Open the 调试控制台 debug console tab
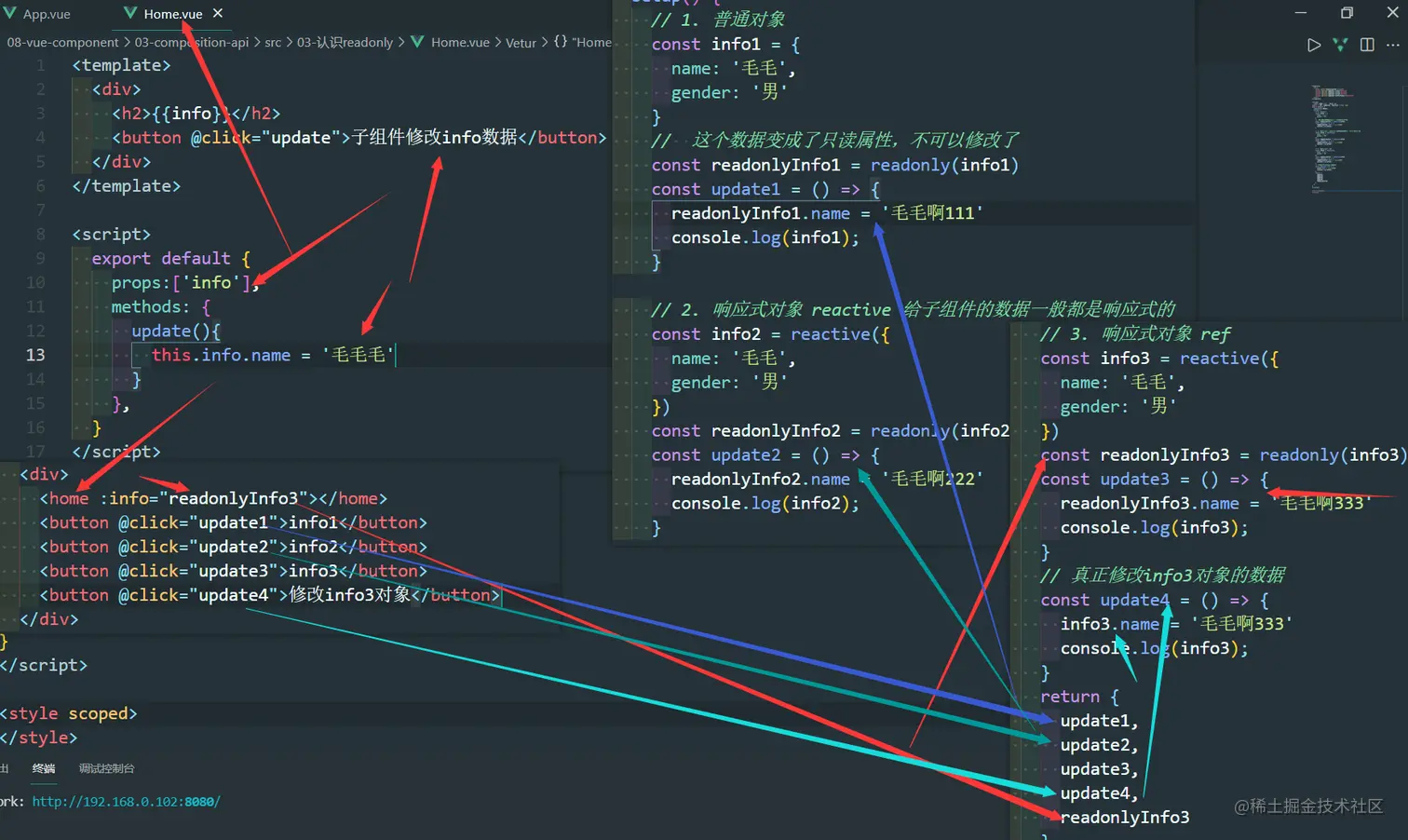 point(106,768)
